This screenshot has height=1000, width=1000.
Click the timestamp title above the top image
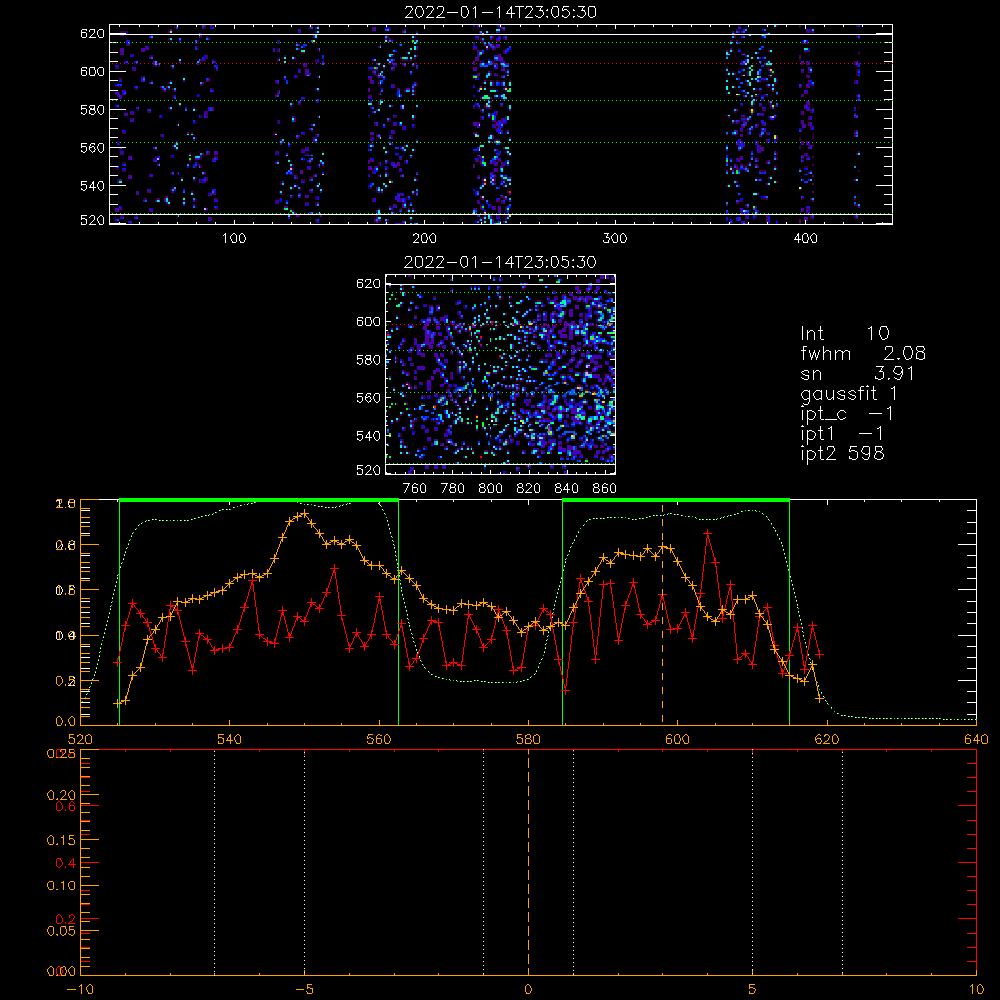point(501,12)
